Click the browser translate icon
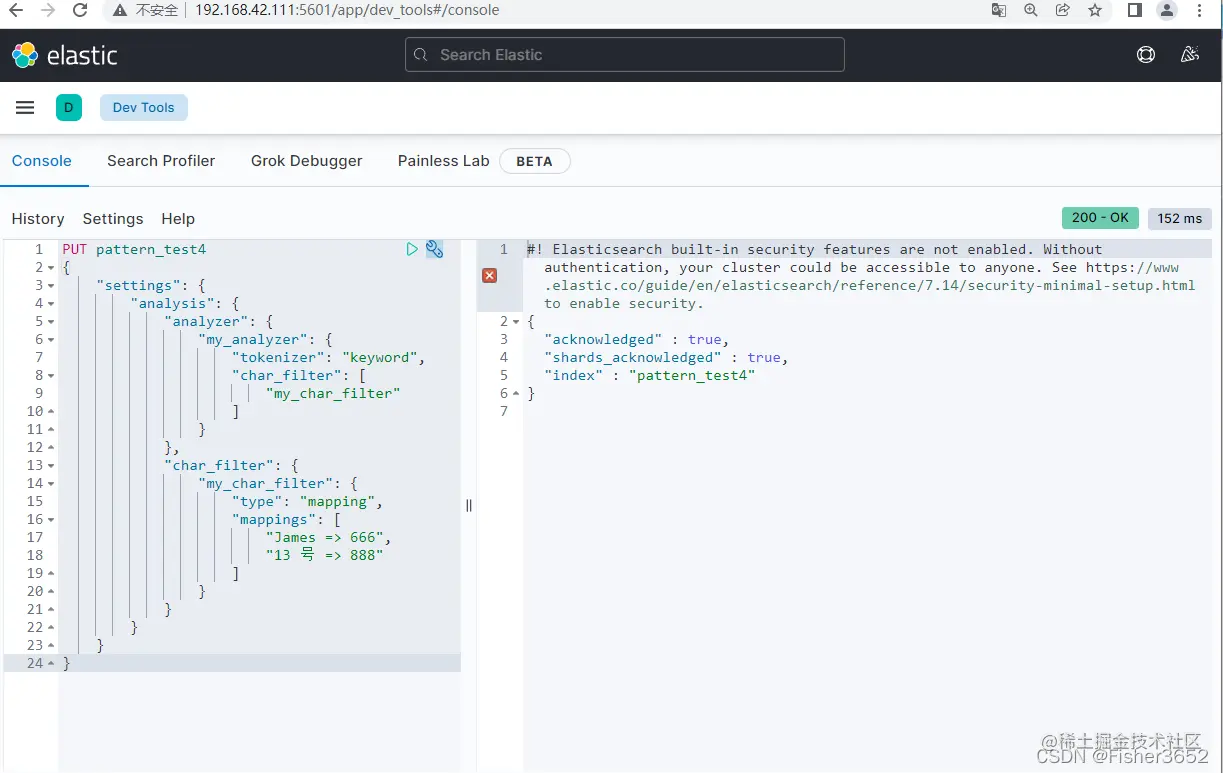Image resolution: width=1223 pixels, height=773 pixels. pos(999,10)
